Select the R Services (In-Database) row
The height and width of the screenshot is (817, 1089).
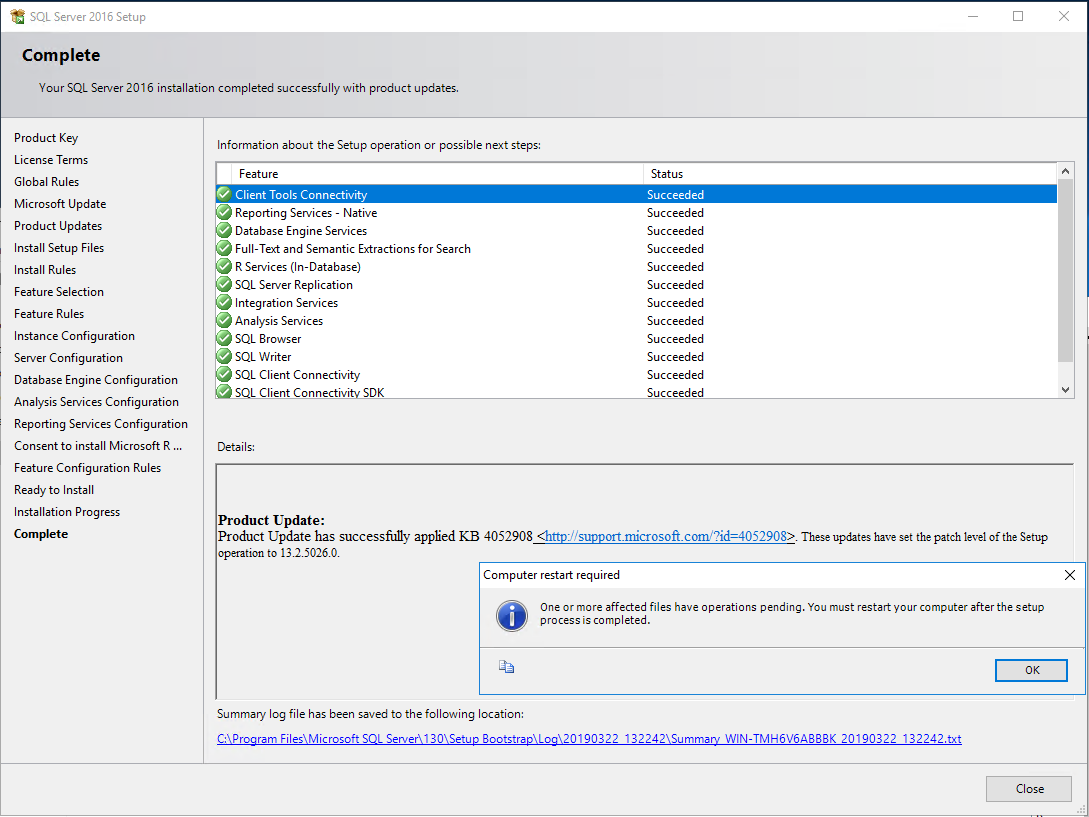pyautogui.click(x=636, y=267)
